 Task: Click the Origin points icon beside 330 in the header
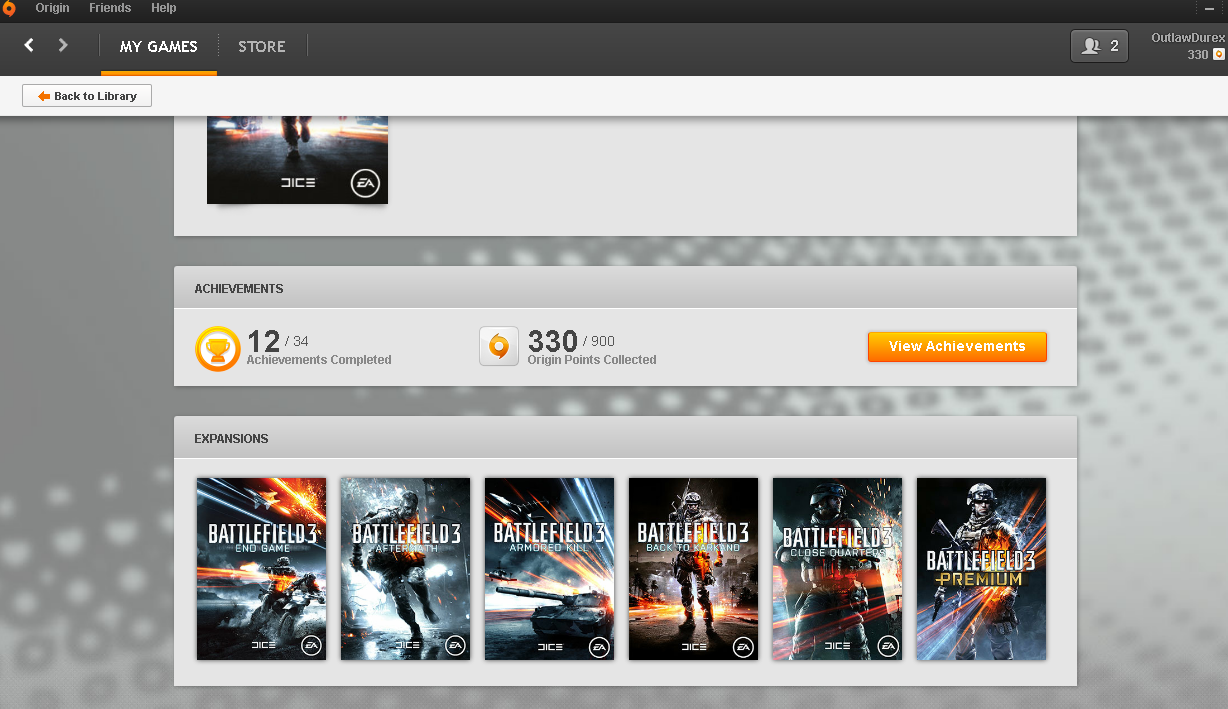coord(1219,55)
